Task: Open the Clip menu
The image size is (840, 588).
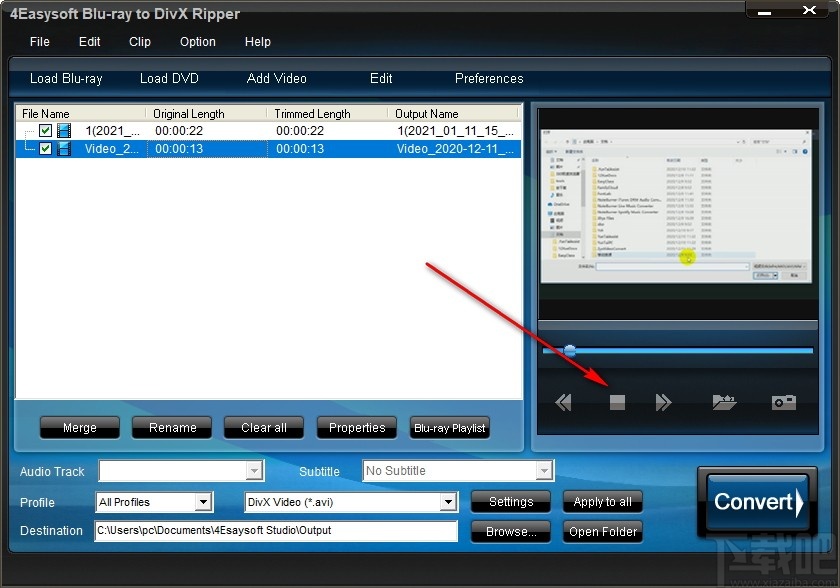Action: pyautogui.click(x=139, y=42)
